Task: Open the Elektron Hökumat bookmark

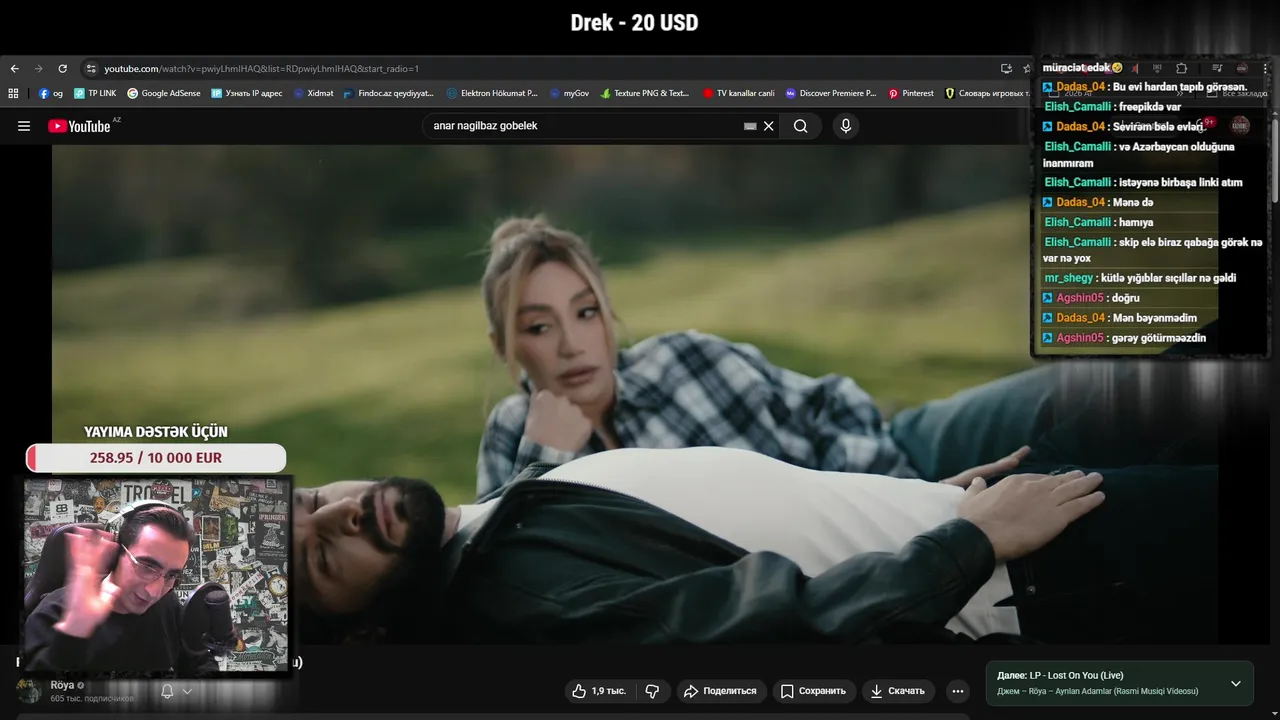Action: point(492,93)
